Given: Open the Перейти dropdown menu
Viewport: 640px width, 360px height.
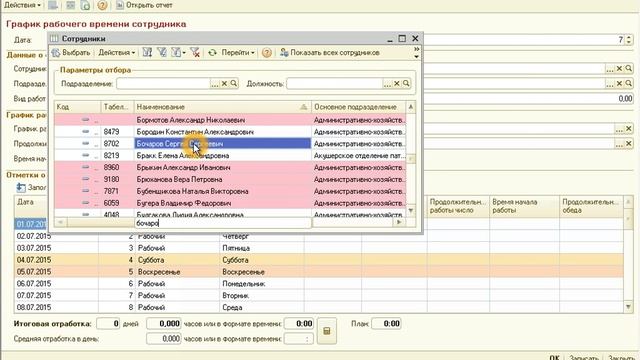Looking at the screenshot, I should 238,53.
